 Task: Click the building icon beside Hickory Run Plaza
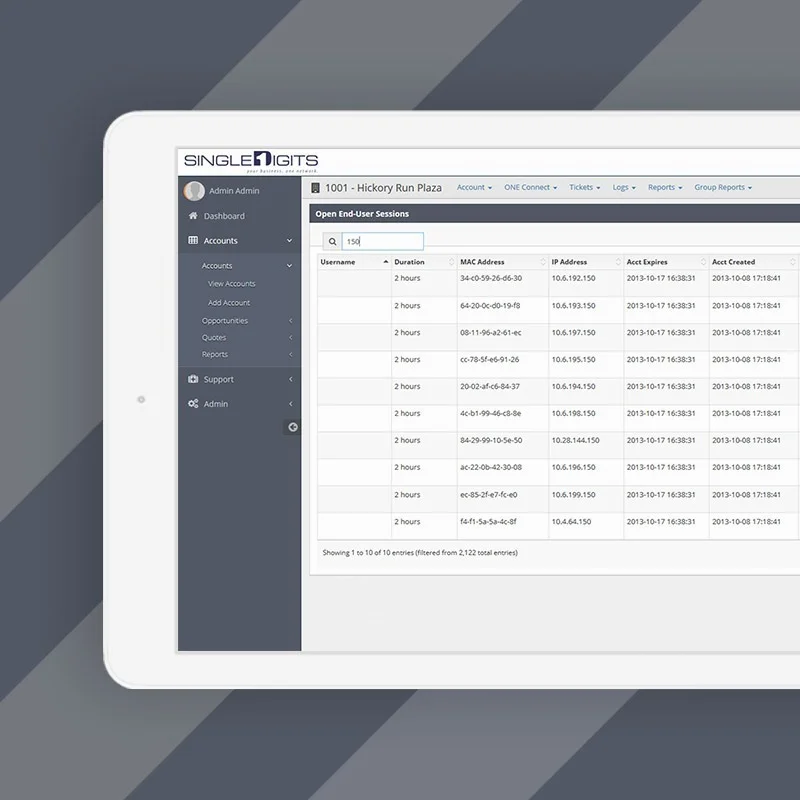click(x=316, y=188)
